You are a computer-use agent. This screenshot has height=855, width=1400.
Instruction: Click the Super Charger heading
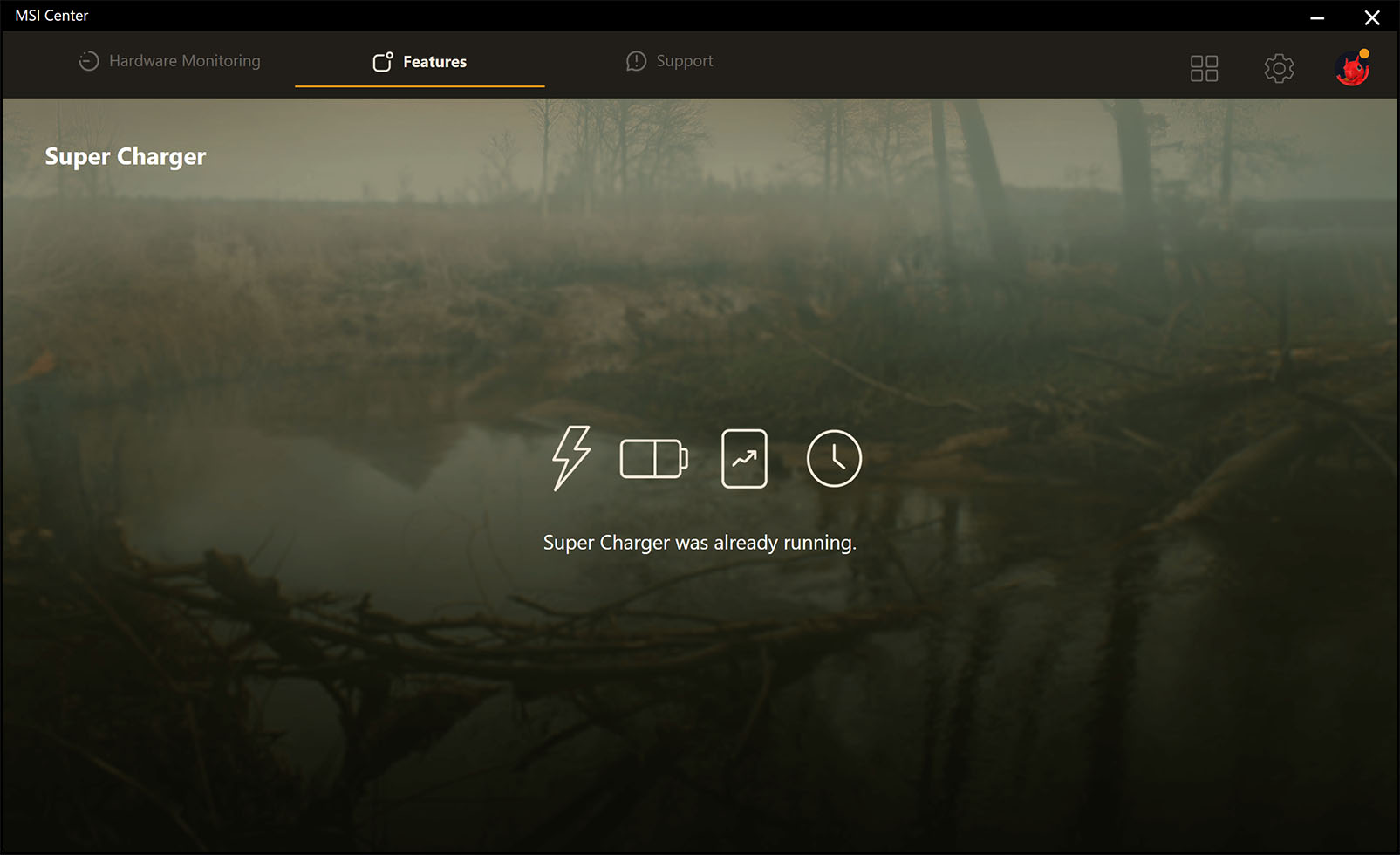(126, 156)
